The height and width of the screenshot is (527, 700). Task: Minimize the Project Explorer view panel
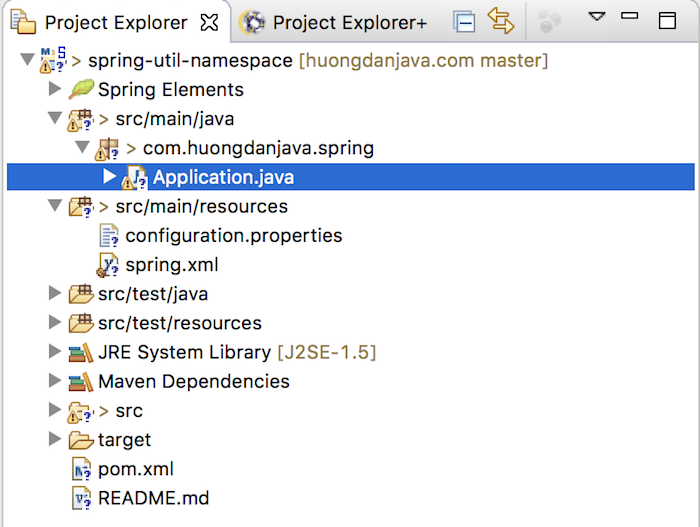click(x=629, y=16)
